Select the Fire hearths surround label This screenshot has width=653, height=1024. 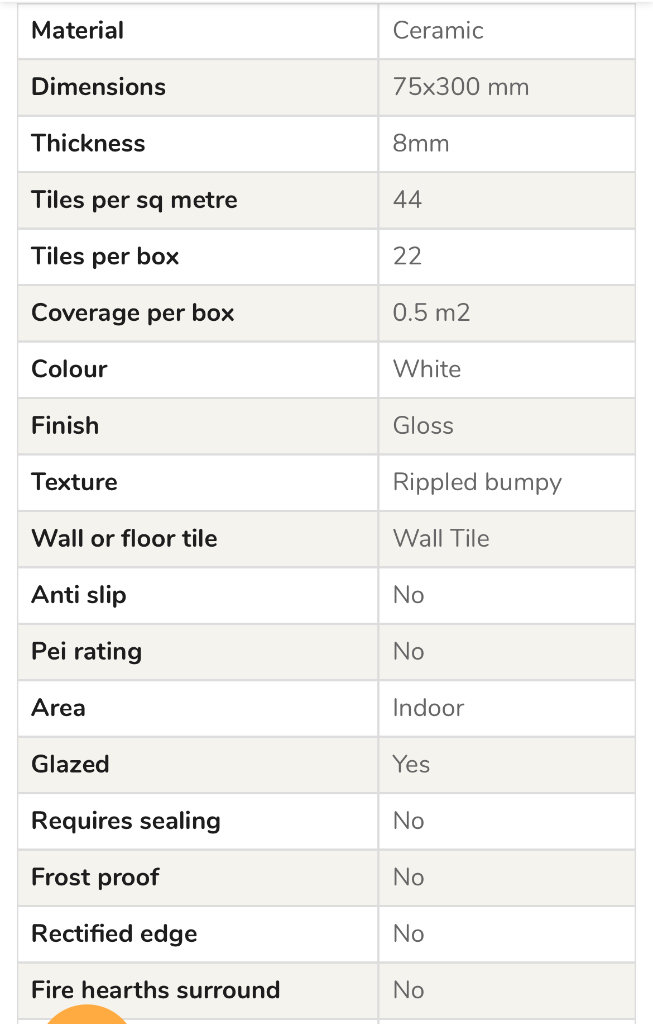[155, 989]
